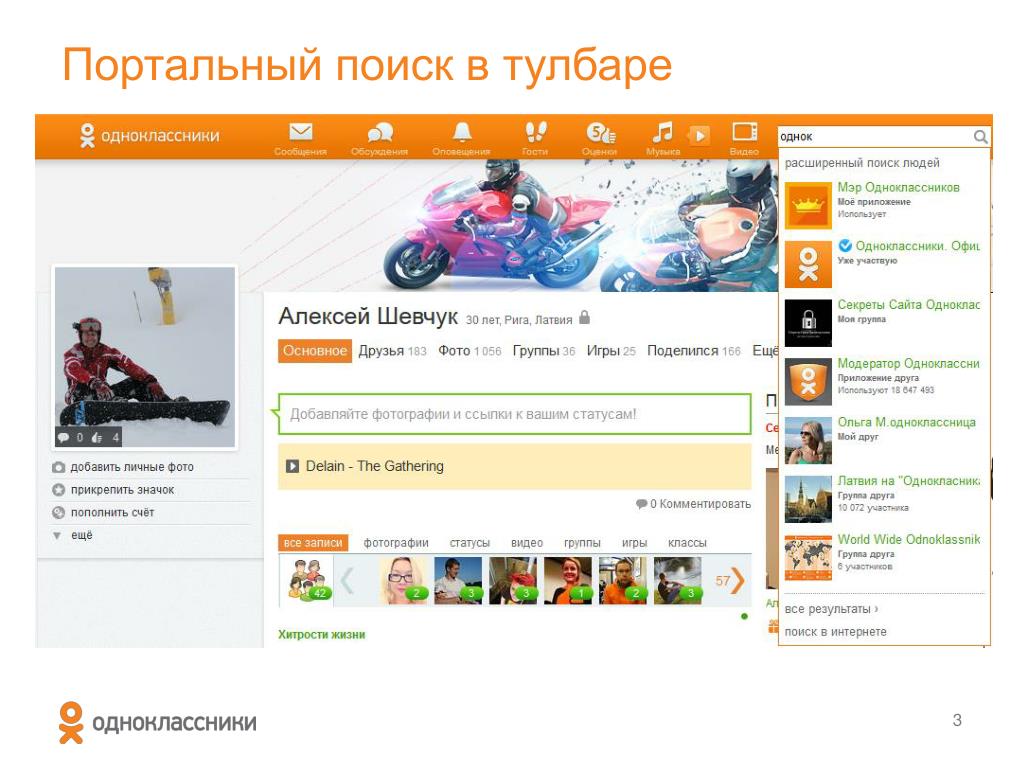Click поиск в интернете option
The image size is (1024, 768).
[835, 632]
